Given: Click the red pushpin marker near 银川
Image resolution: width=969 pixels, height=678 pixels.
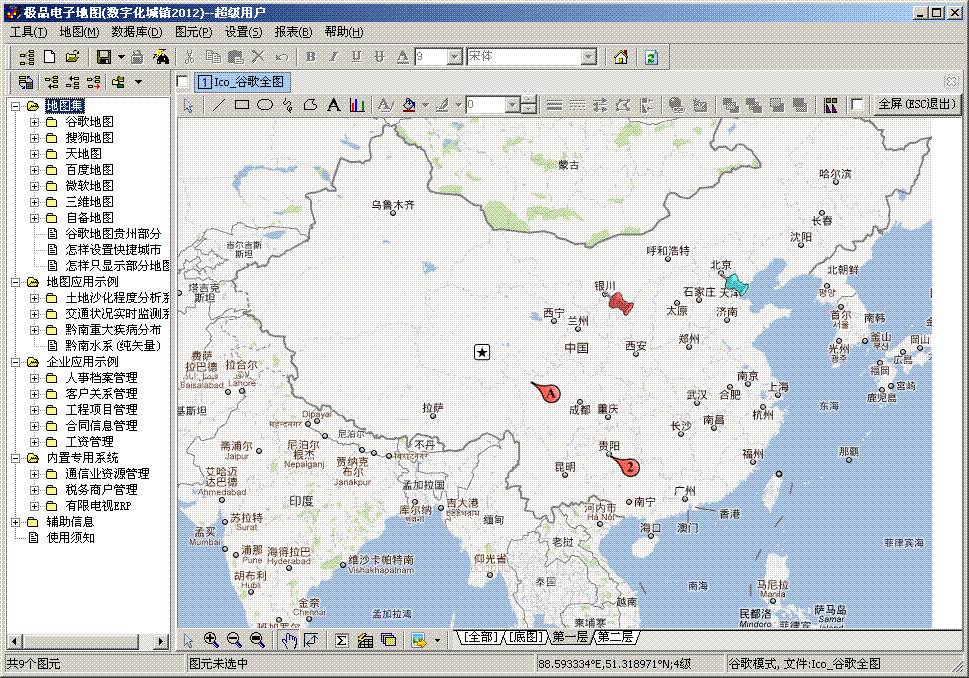Looking at the screenshot, I should click(x=620, y=303).
